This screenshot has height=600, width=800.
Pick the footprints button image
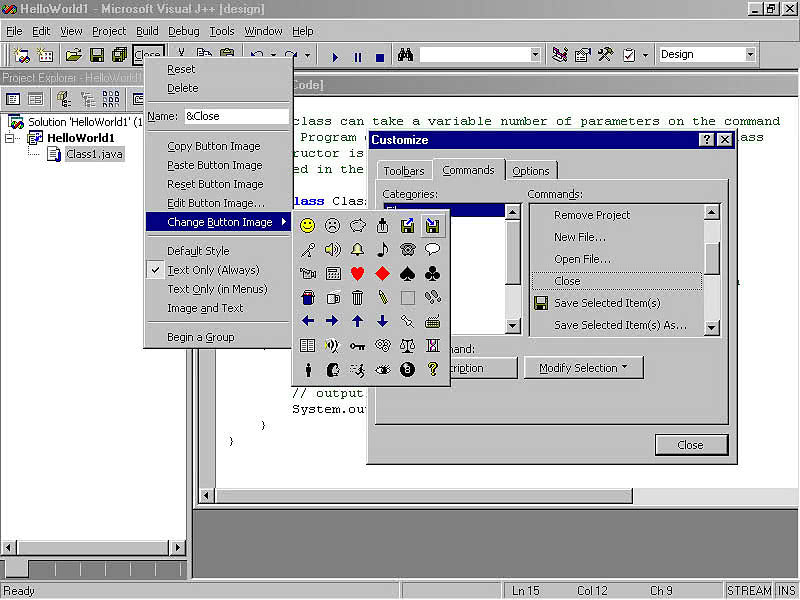(x=432, y=297)
